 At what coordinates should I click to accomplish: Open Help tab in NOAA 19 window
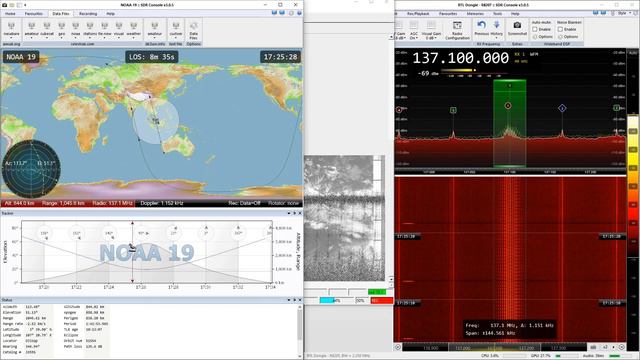[x=110, y=13]
